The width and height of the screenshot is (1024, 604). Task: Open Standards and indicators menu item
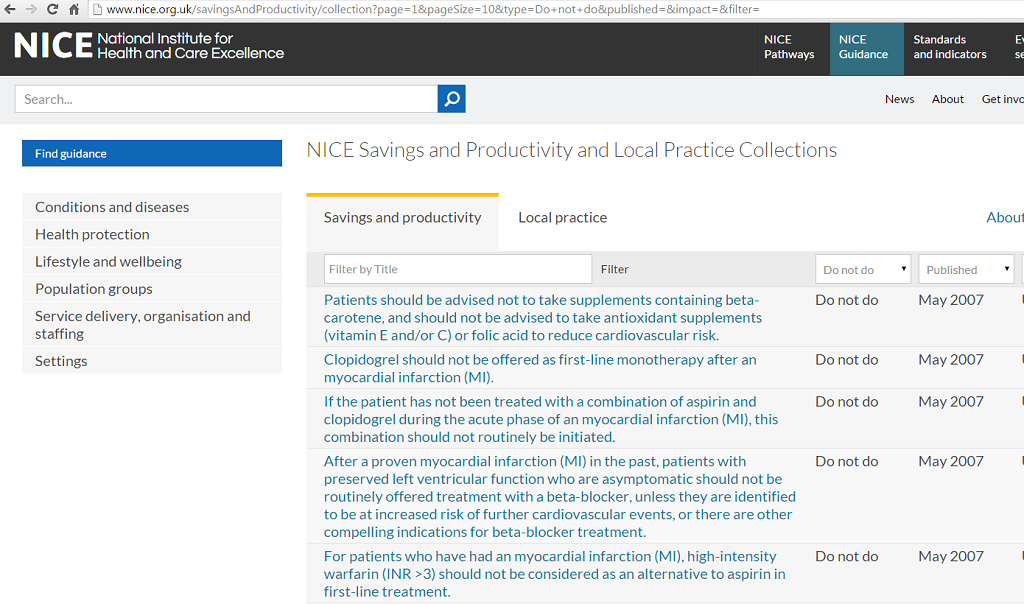point(950,47)
